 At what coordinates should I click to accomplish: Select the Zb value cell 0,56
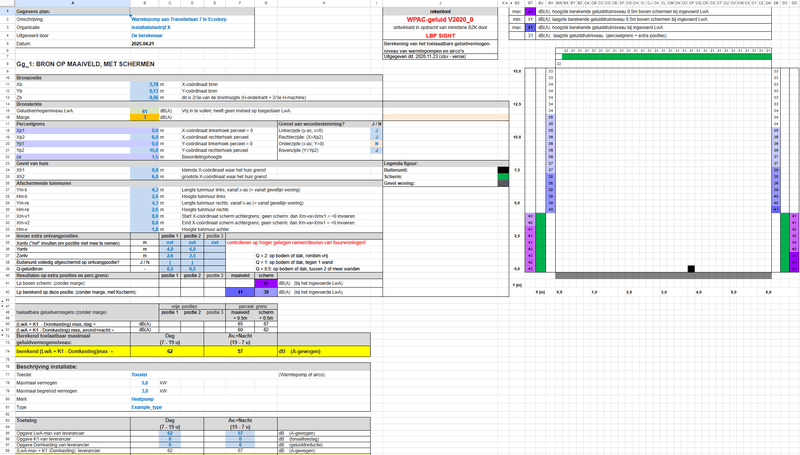point(144,97)
